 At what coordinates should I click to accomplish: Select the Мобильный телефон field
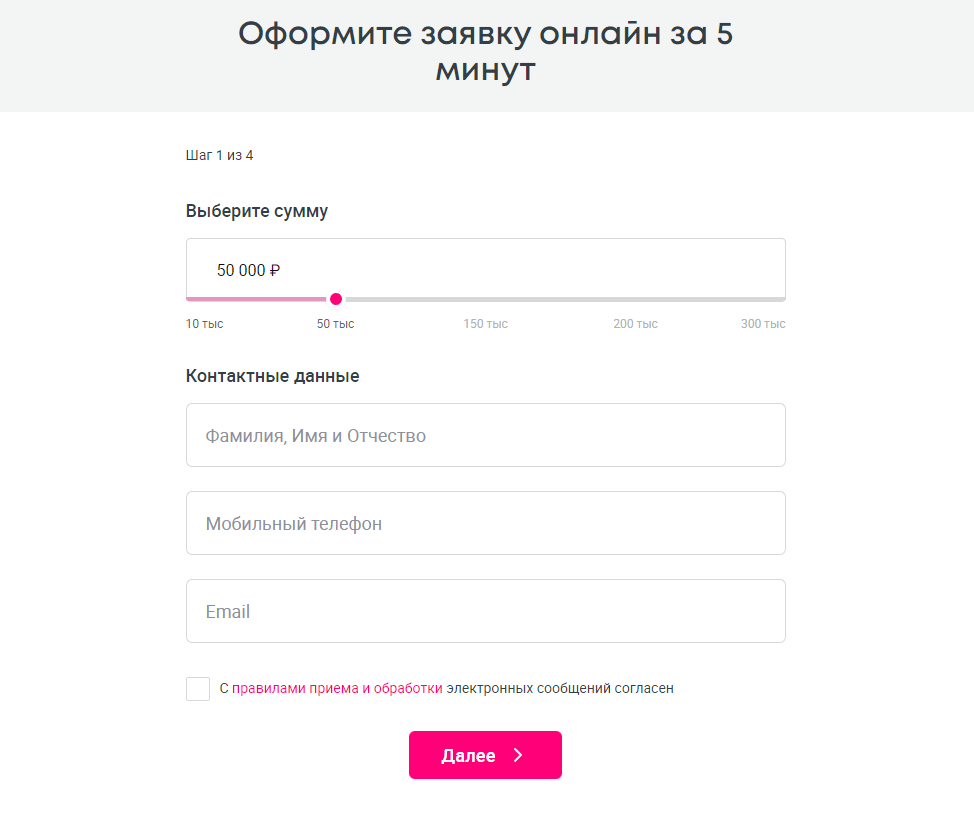coord(485,523)
